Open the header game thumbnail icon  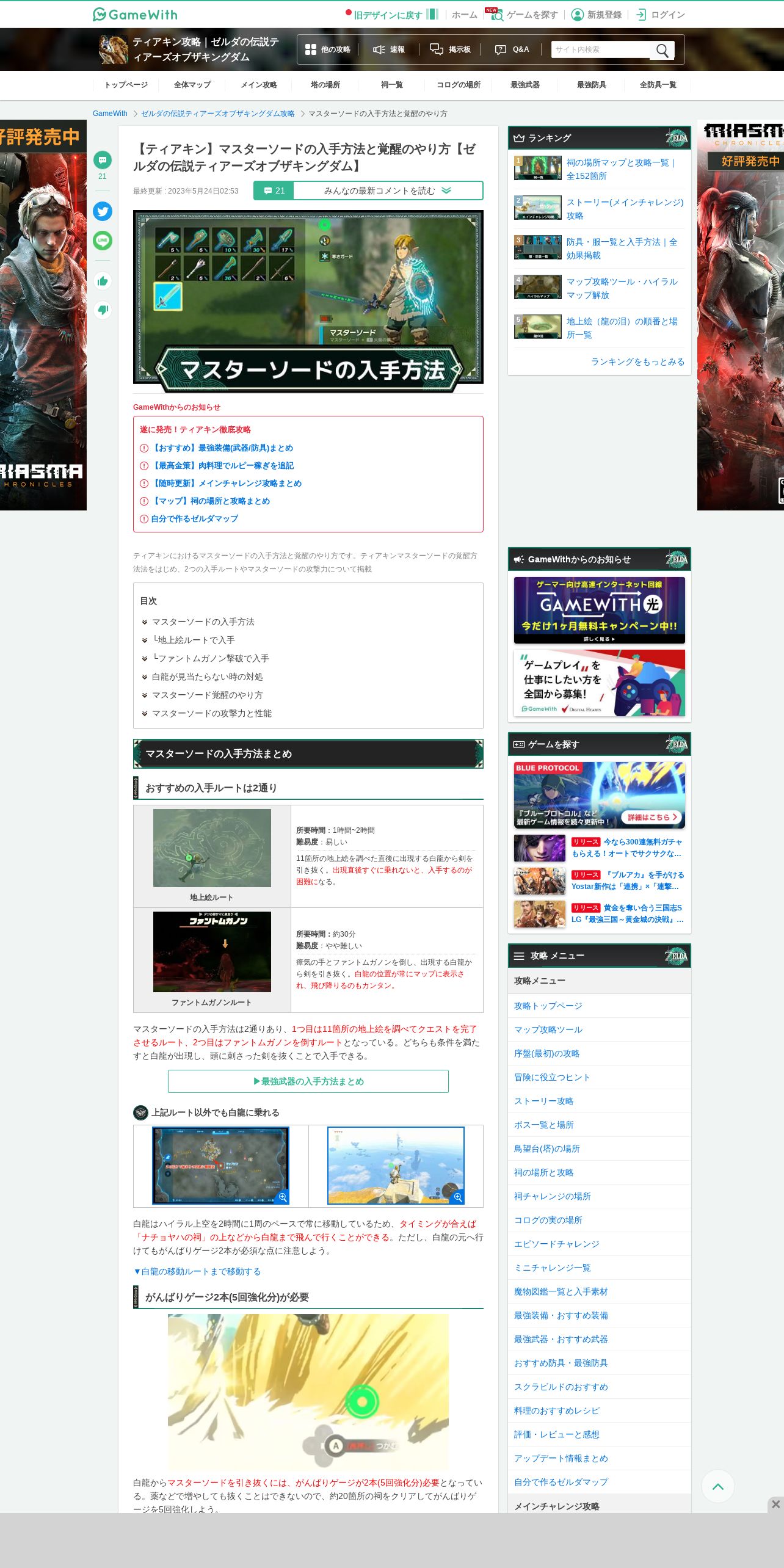(114, 49)
